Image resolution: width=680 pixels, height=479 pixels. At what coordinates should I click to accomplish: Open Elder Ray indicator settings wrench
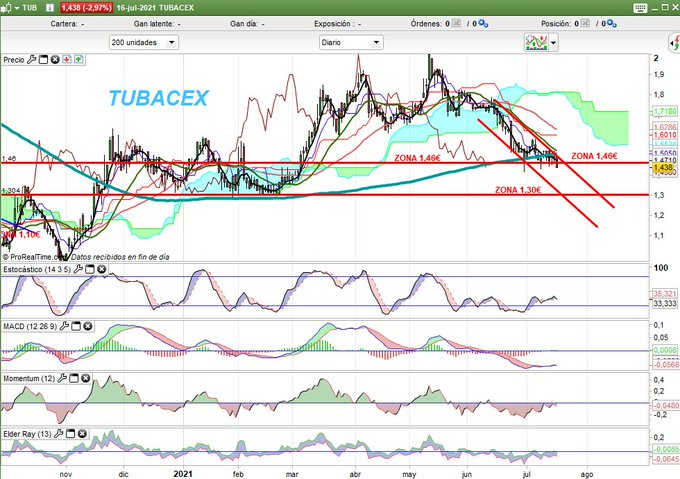[59, 433]
